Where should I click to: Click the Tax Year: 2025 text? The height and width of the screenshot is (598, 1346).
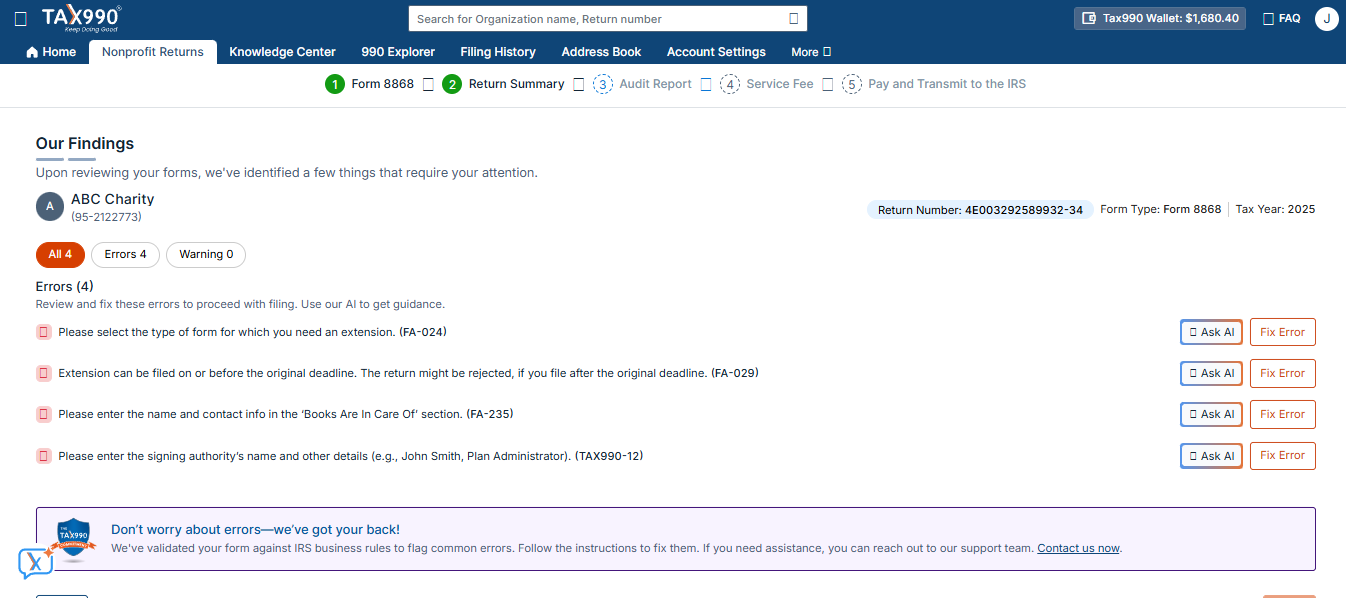coord(1275,210)
